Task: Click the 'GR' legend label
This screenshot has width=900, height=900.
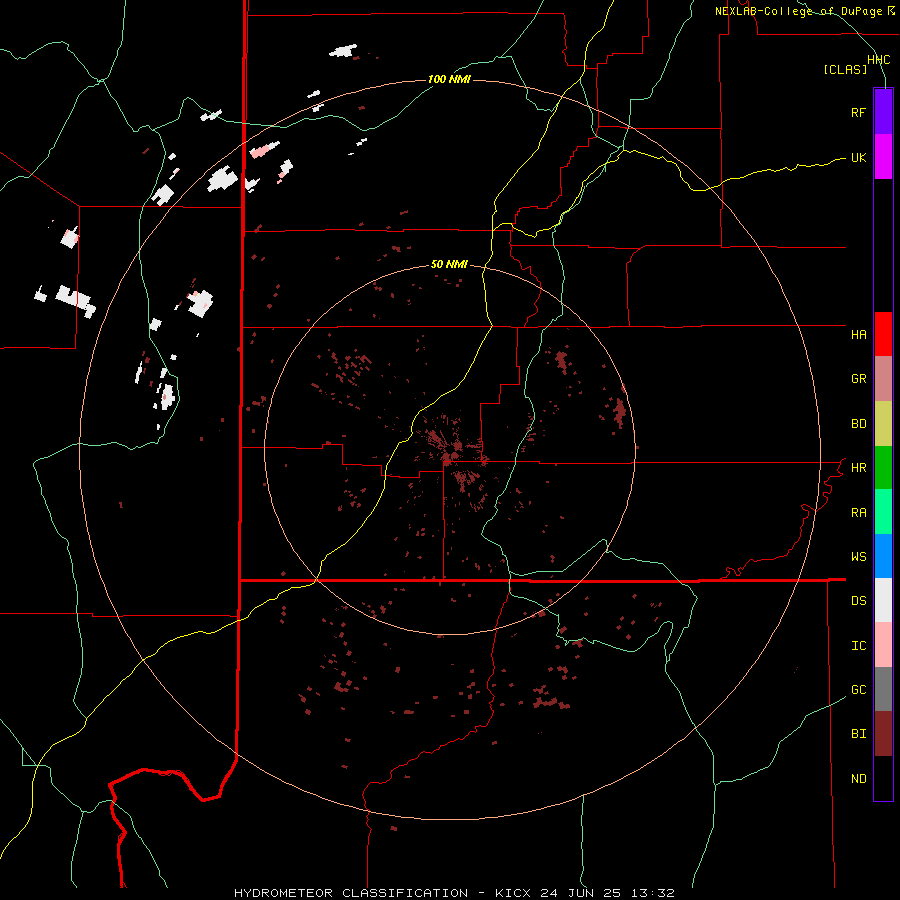Action: pyautogui.click(x=858, y=379)
